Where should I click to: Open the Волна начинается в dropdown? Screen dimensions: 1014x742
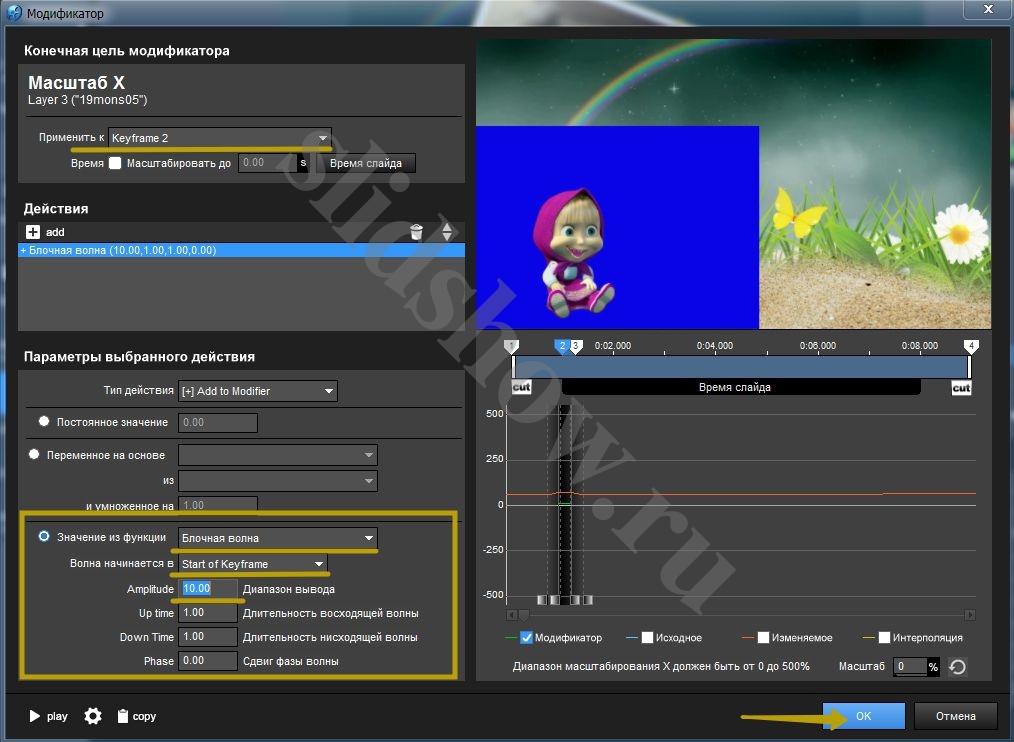252,563
